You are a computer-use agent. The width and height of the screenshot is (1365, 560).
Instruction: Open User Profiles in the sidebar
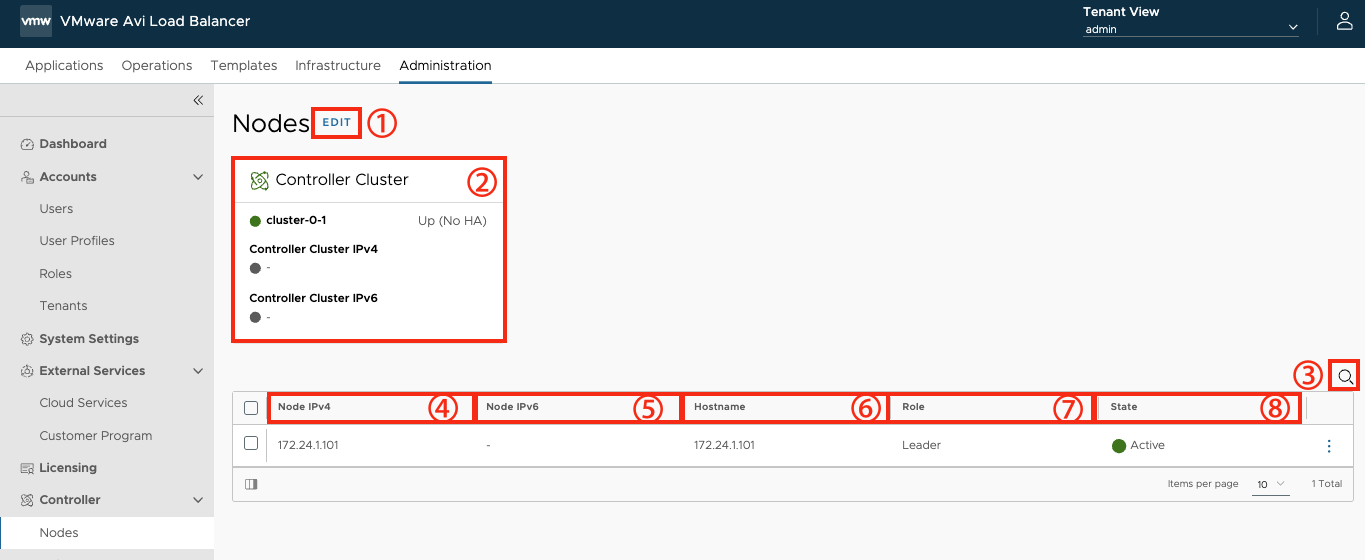click(x=77, y=241)
